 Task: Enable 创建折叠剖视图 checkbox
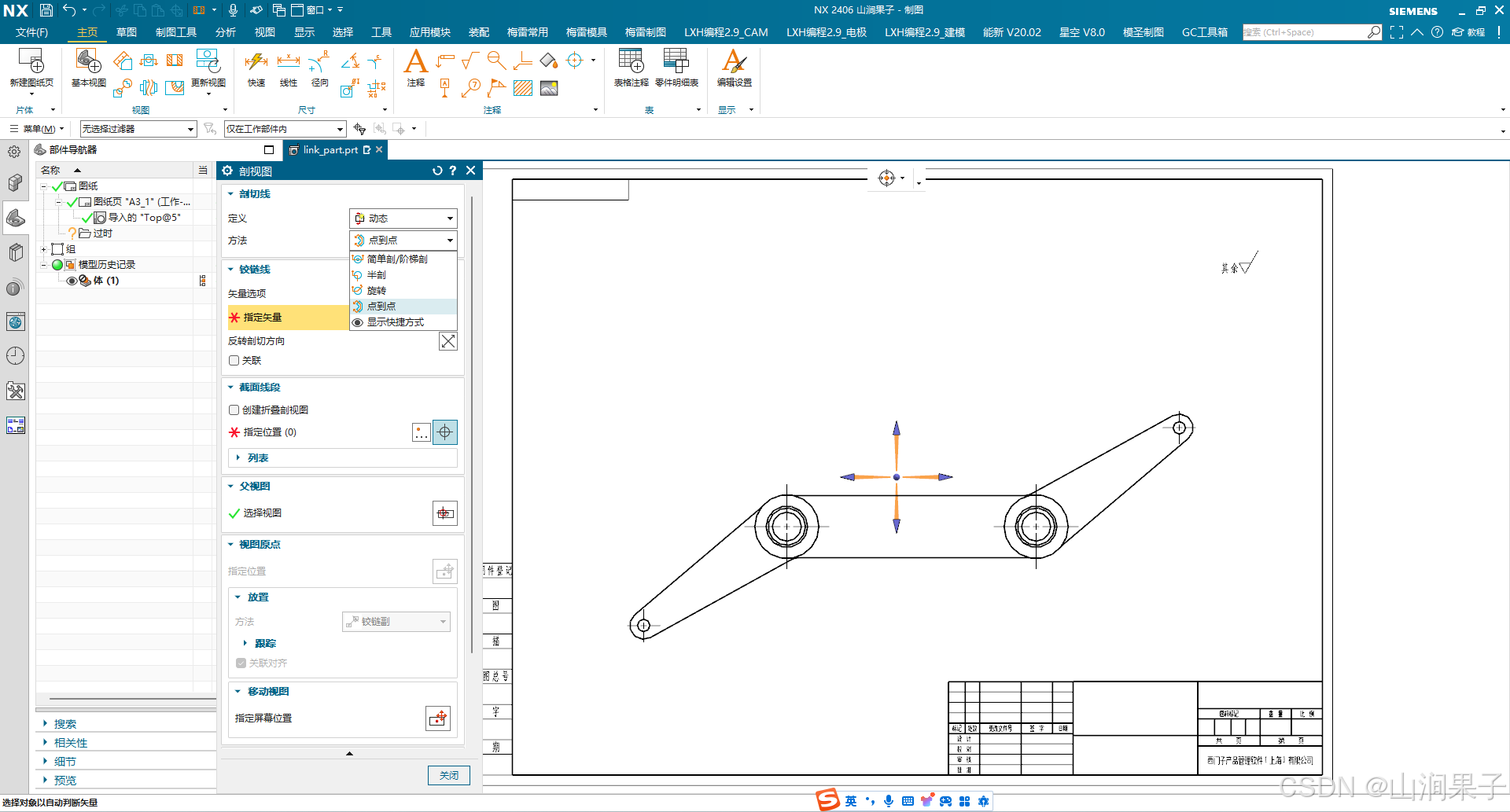click(234, 410)
